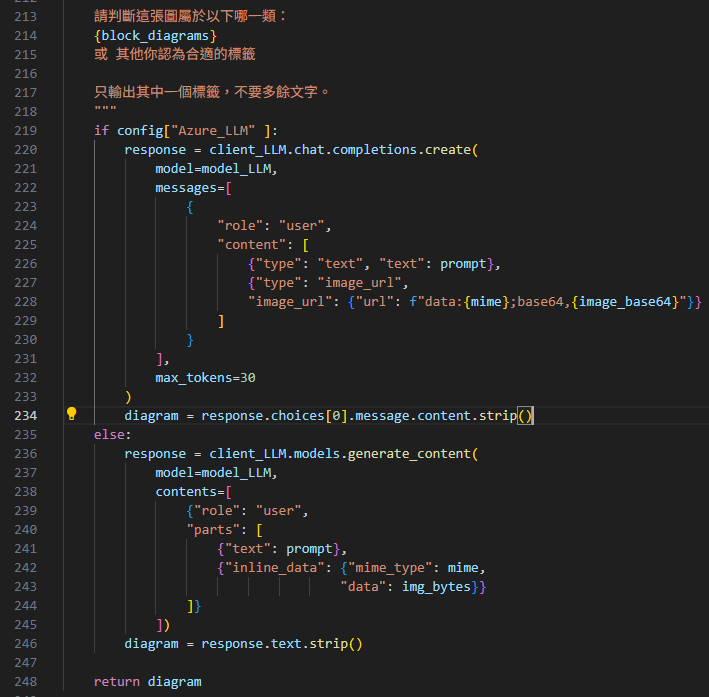This screenshot has width=709, height=697.
Task: Click 'model=model_LLM,' on line 237
Action: tap(216, 473)
